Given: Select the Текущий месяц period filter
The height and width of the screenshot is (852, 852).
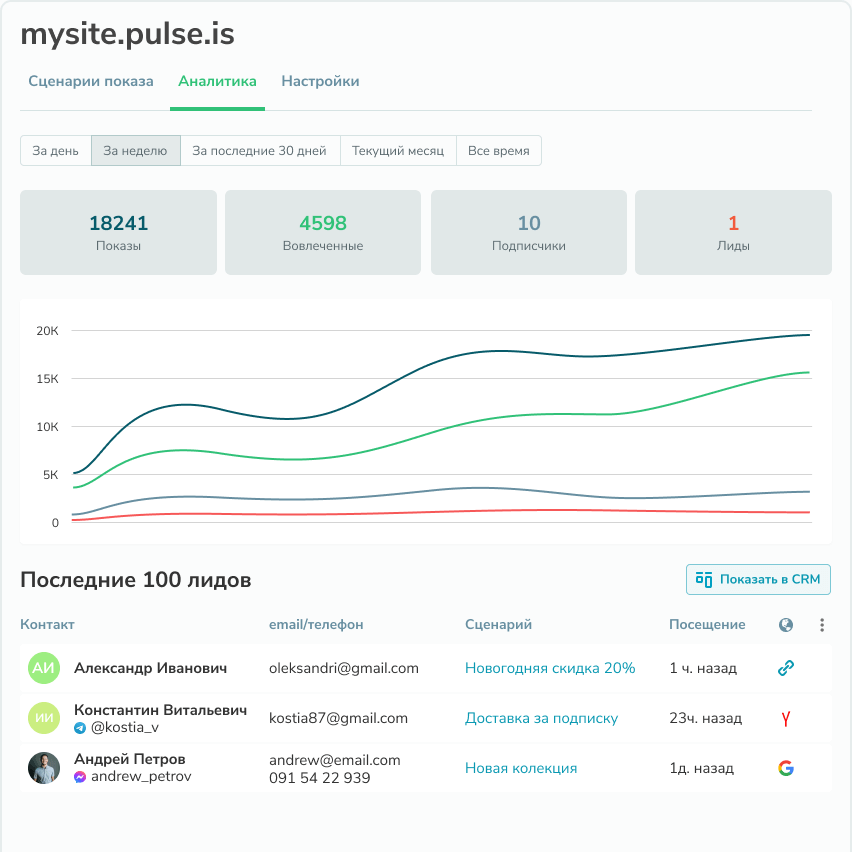Looking at the screenshot, I should click(x=398, y=151).
